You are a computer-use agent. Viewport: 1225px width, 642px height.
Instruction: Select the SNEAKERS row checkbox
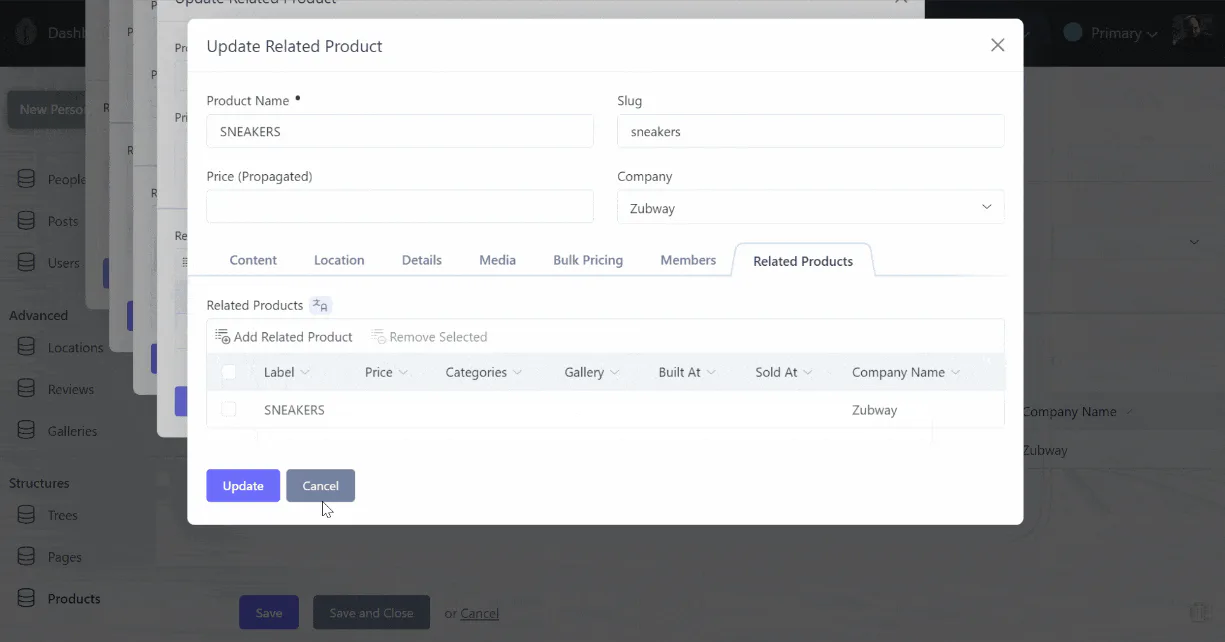[x=229, y=409]
